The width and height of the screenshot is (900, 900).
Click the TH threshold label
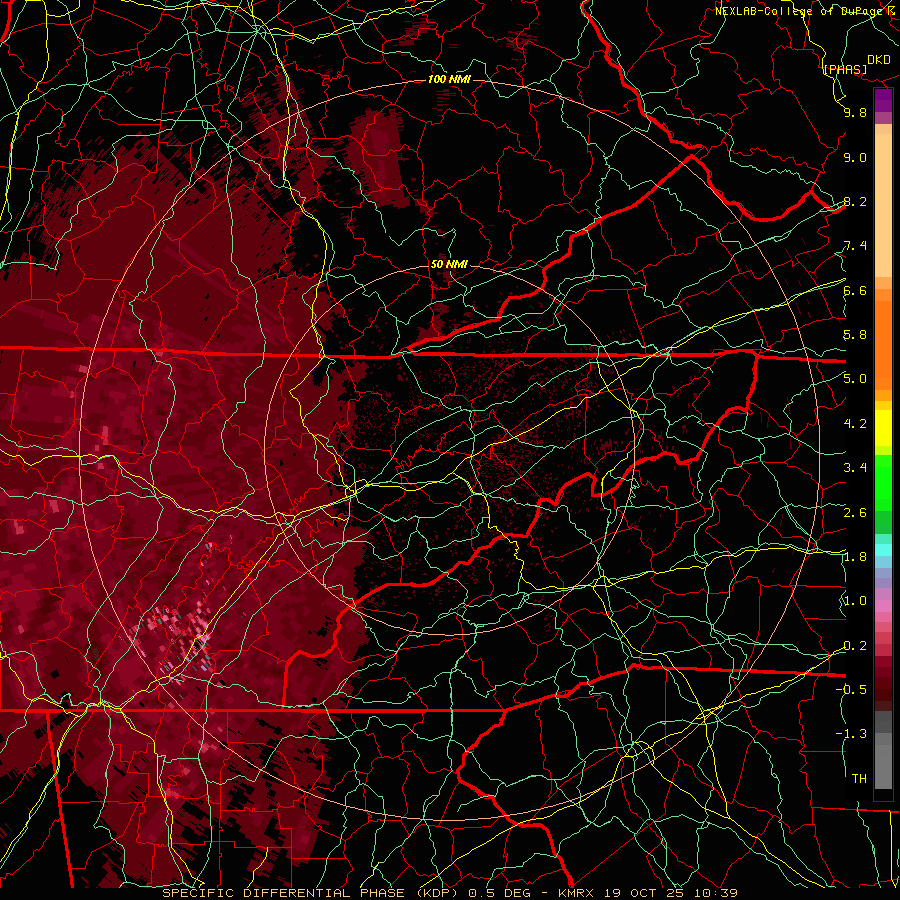pos(859,779)
